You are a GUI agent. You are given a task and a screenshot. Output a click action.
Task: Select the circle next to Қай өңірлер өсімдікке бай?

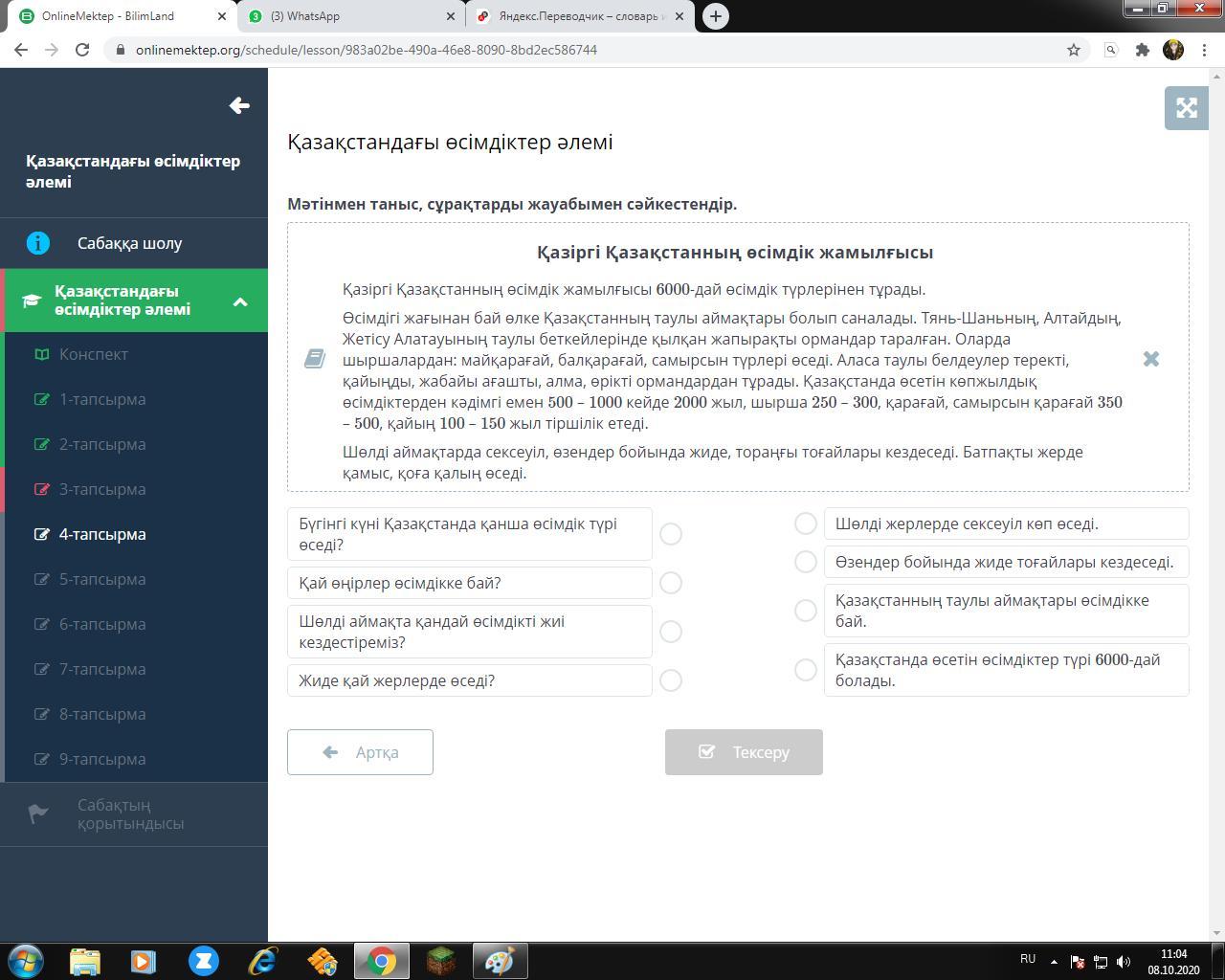(671, 583)
